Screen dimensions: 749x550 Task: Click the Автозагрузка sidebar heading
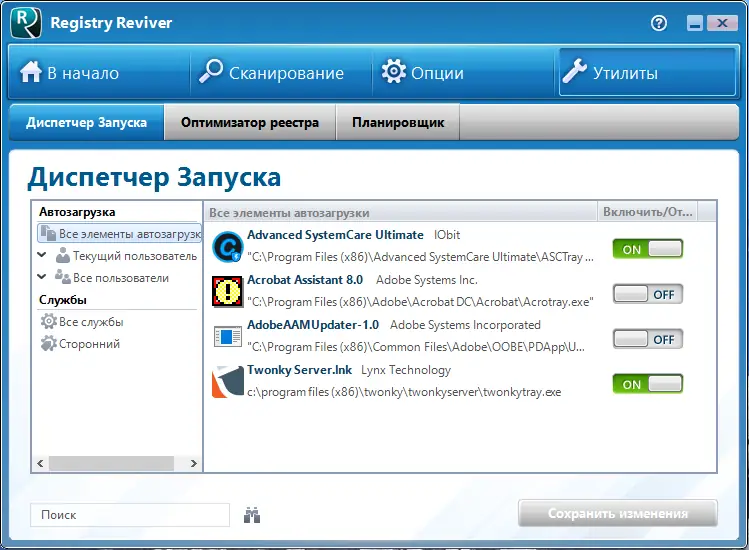pos(77,212)
